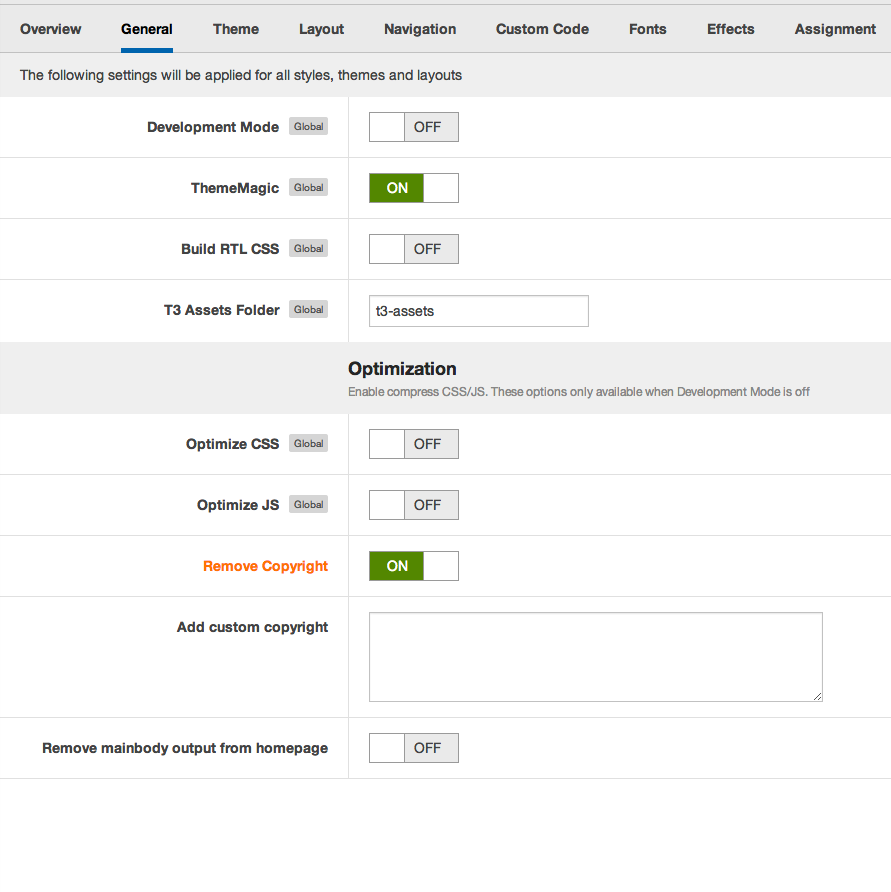
Task: Click into the Add custom copyright textarea
Action: point(596,656)
